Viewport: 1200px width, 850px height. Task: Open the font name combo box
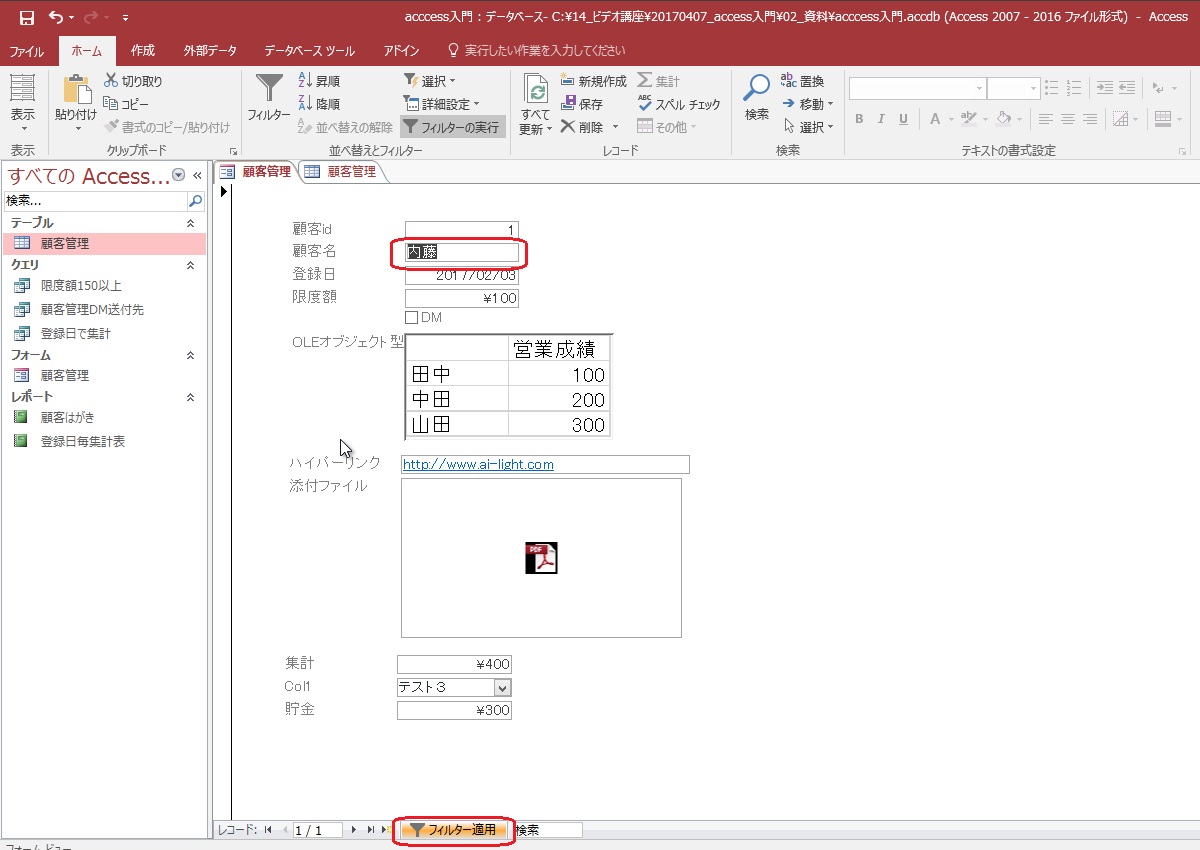pos(917,89)
